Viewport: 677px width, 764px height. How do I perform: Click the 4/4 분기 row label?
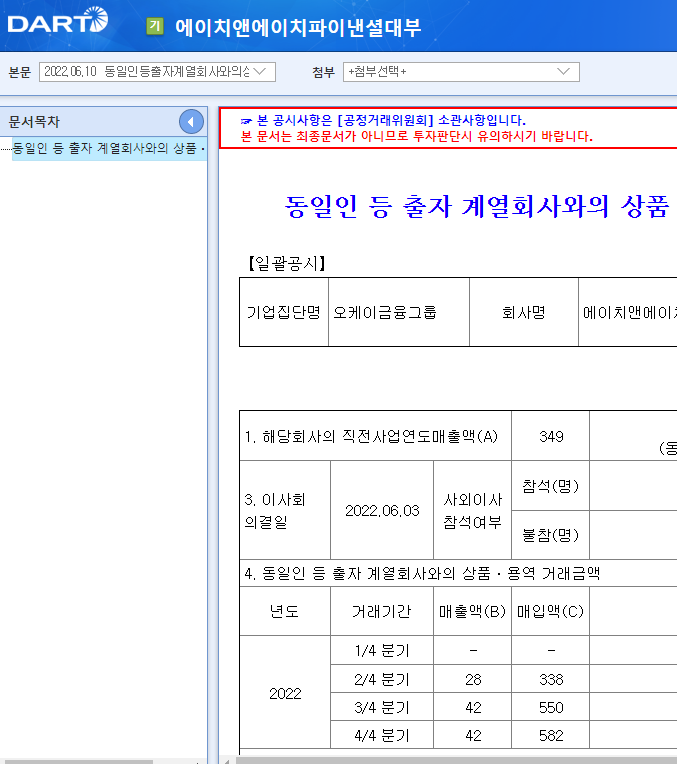382,735
